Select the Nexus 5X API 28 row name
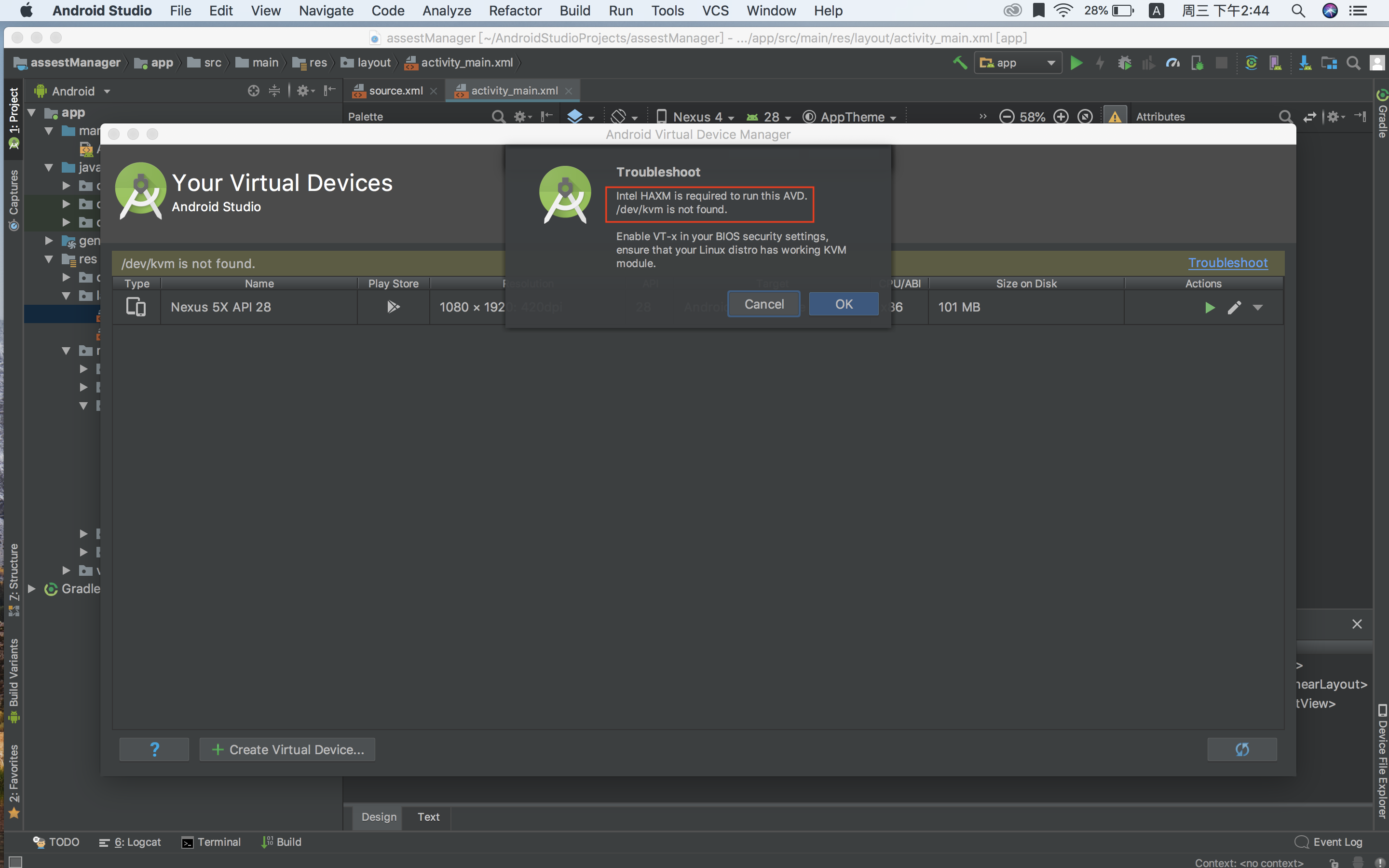The height and width of the screenshot is (868, 1389). (221, 307)
